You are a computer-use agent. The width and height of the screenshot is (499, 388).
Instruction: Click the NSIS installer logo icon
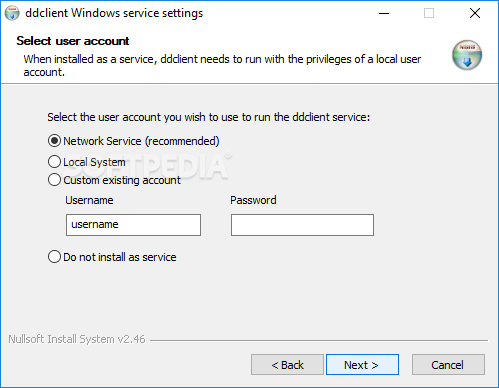(467, 55)
